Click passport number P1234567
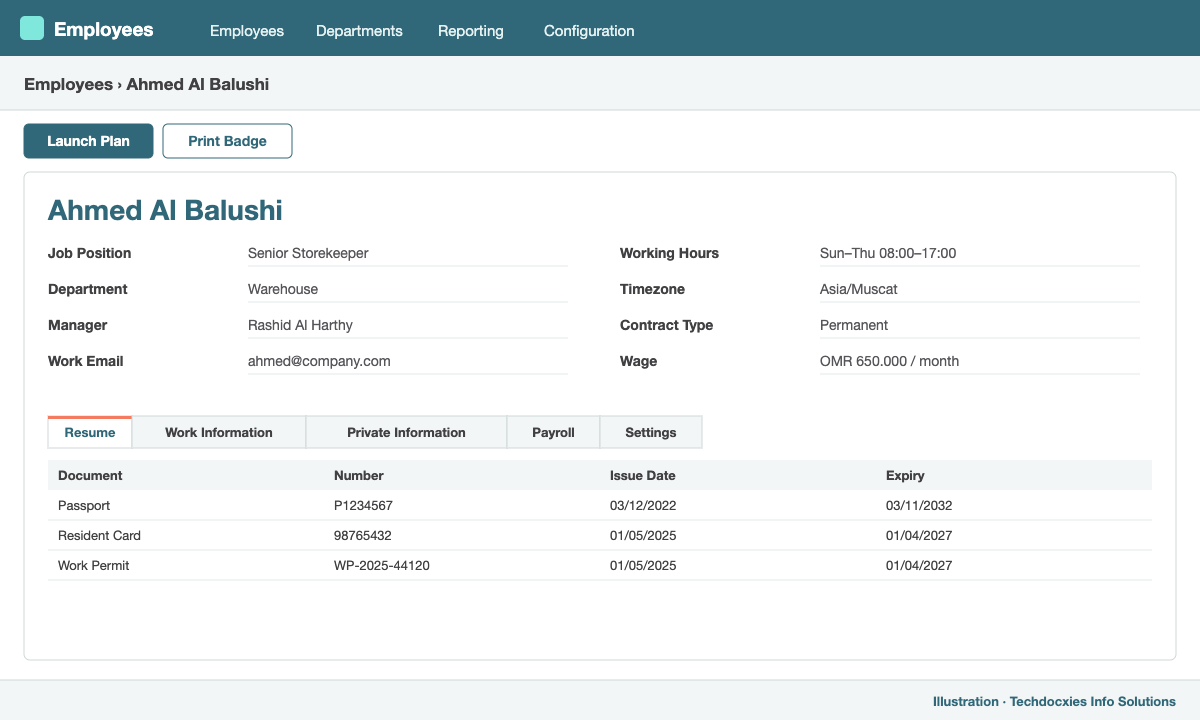This screenshot has width=1200, height=720. click(x=363, y=505)
